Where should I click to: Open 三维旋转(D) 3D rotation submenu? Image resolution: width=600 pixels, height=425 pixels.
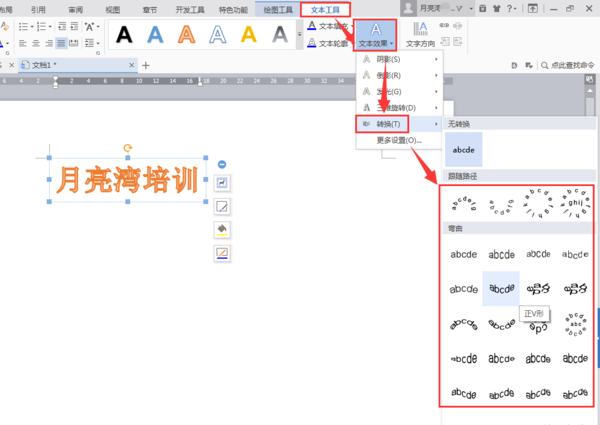point(399,108)
